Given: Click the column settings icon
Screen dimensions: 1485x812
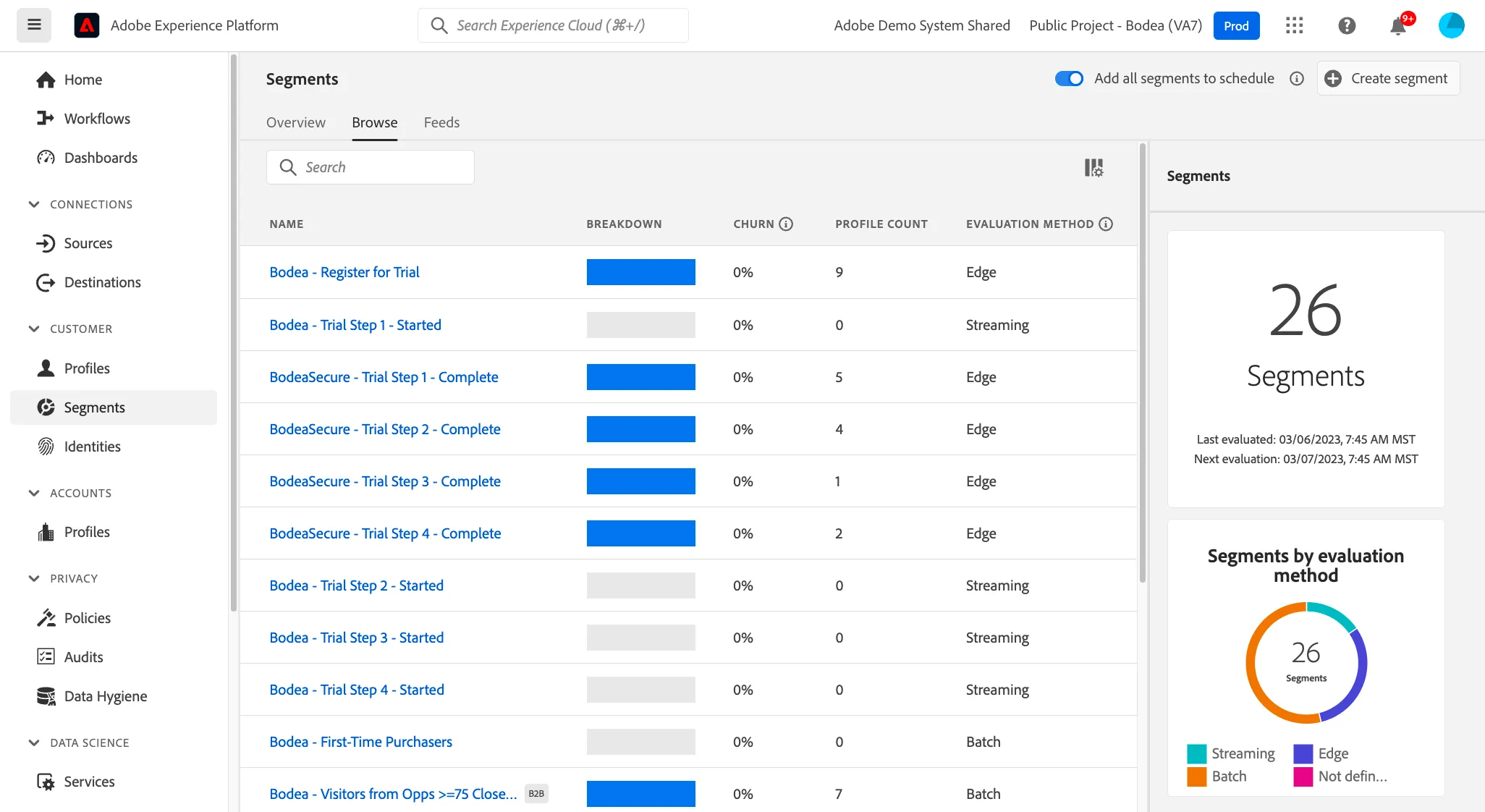Looking at the screenshot, I should (1093, 168).
